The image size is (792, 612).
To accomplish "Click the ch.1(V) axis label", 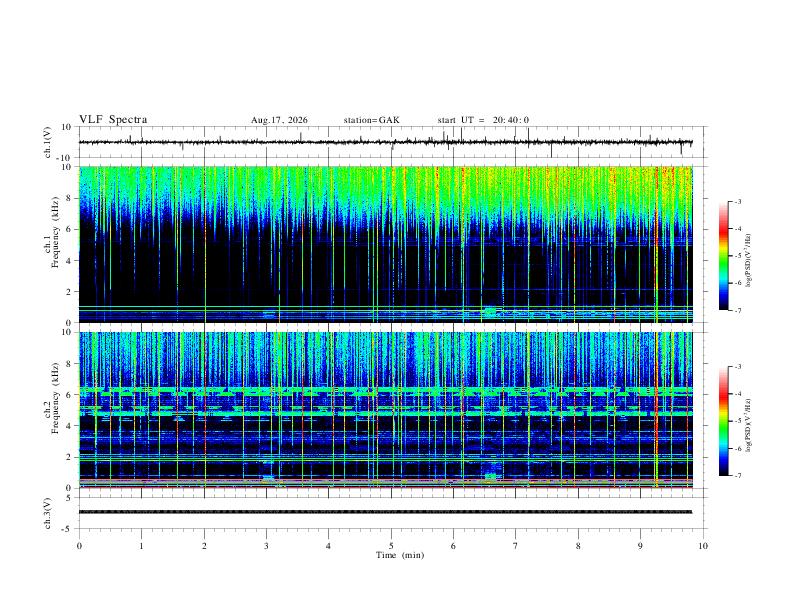I will point(48,142).
